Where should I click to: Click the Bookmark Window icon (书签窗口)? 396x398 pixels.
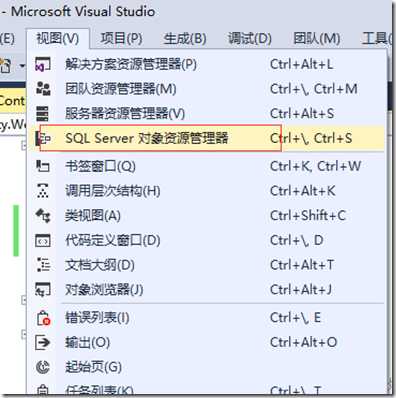point(43,166)
